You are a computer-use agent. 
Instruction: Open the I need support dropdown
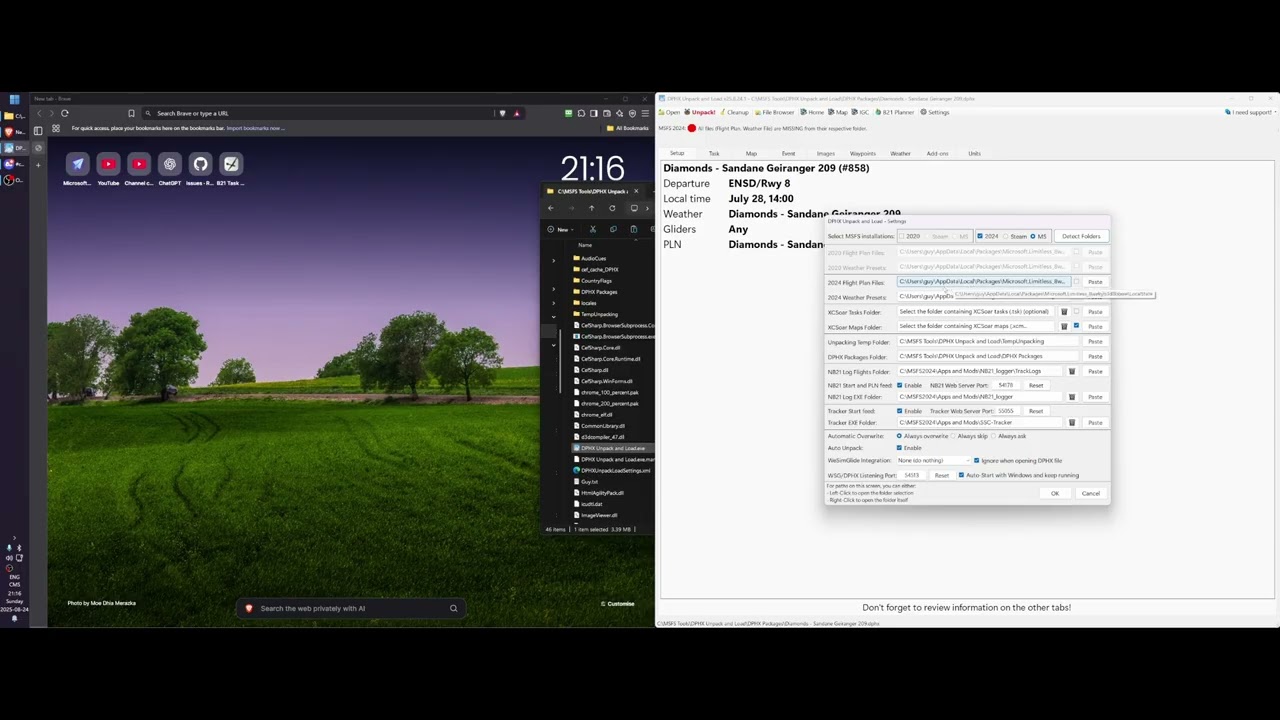click(x=1250, y=112)
